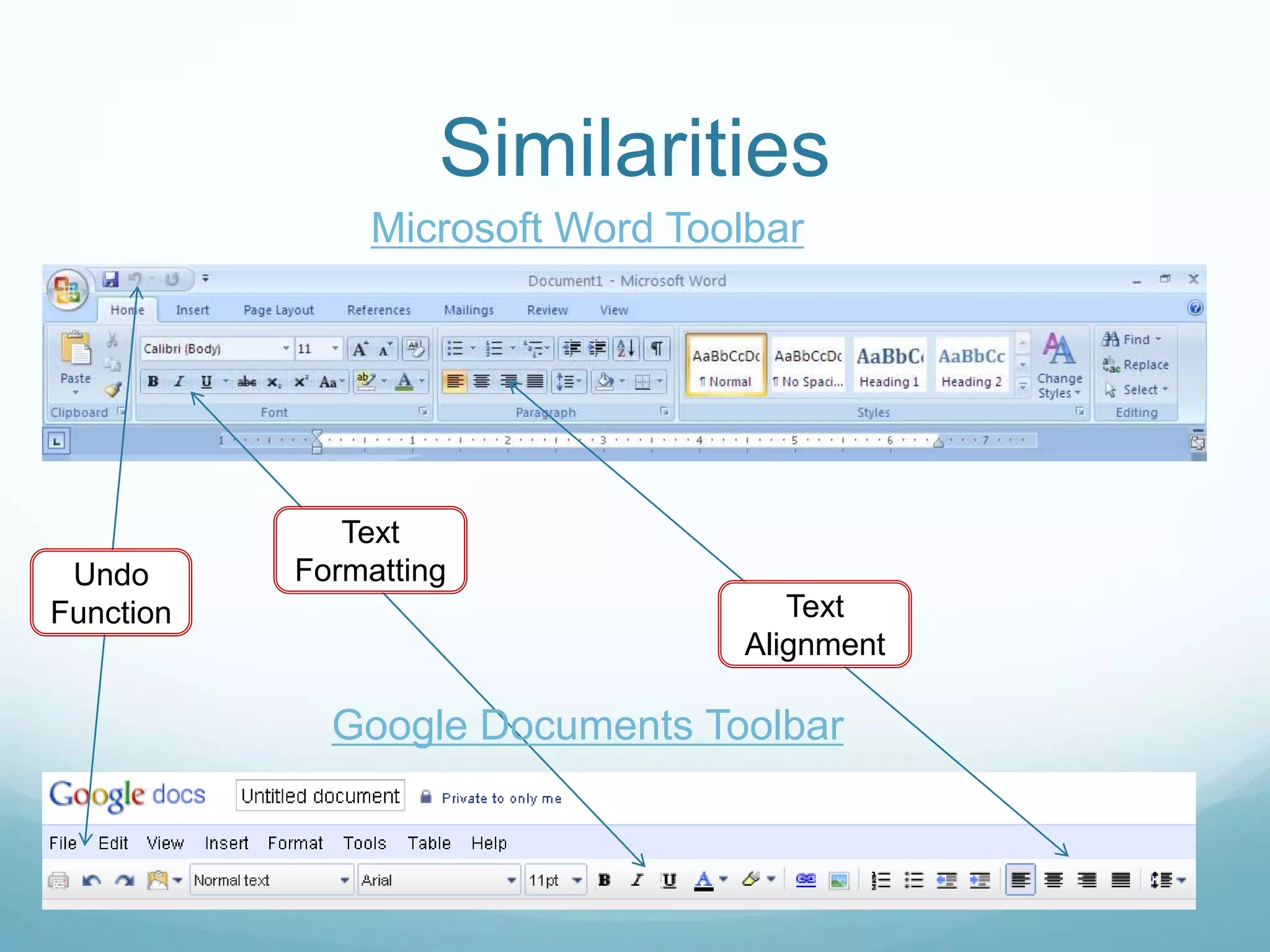The height and width of the screenshot is (952, 1270).
Task: Switch to the Insert tab in Word
Action: tap(192, 310)
